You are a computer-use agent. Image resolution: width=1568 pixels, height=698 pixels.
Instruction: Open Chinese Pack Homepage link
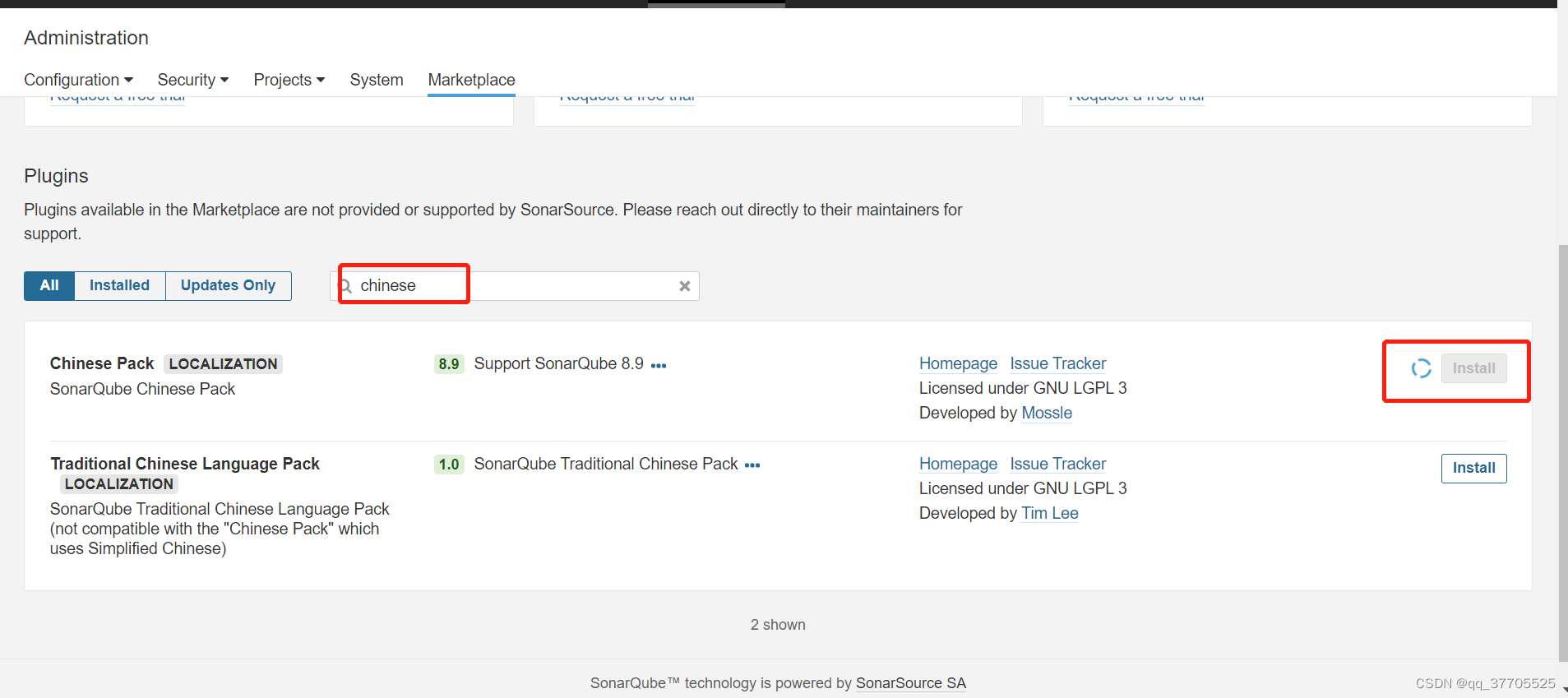click(958, 363)
